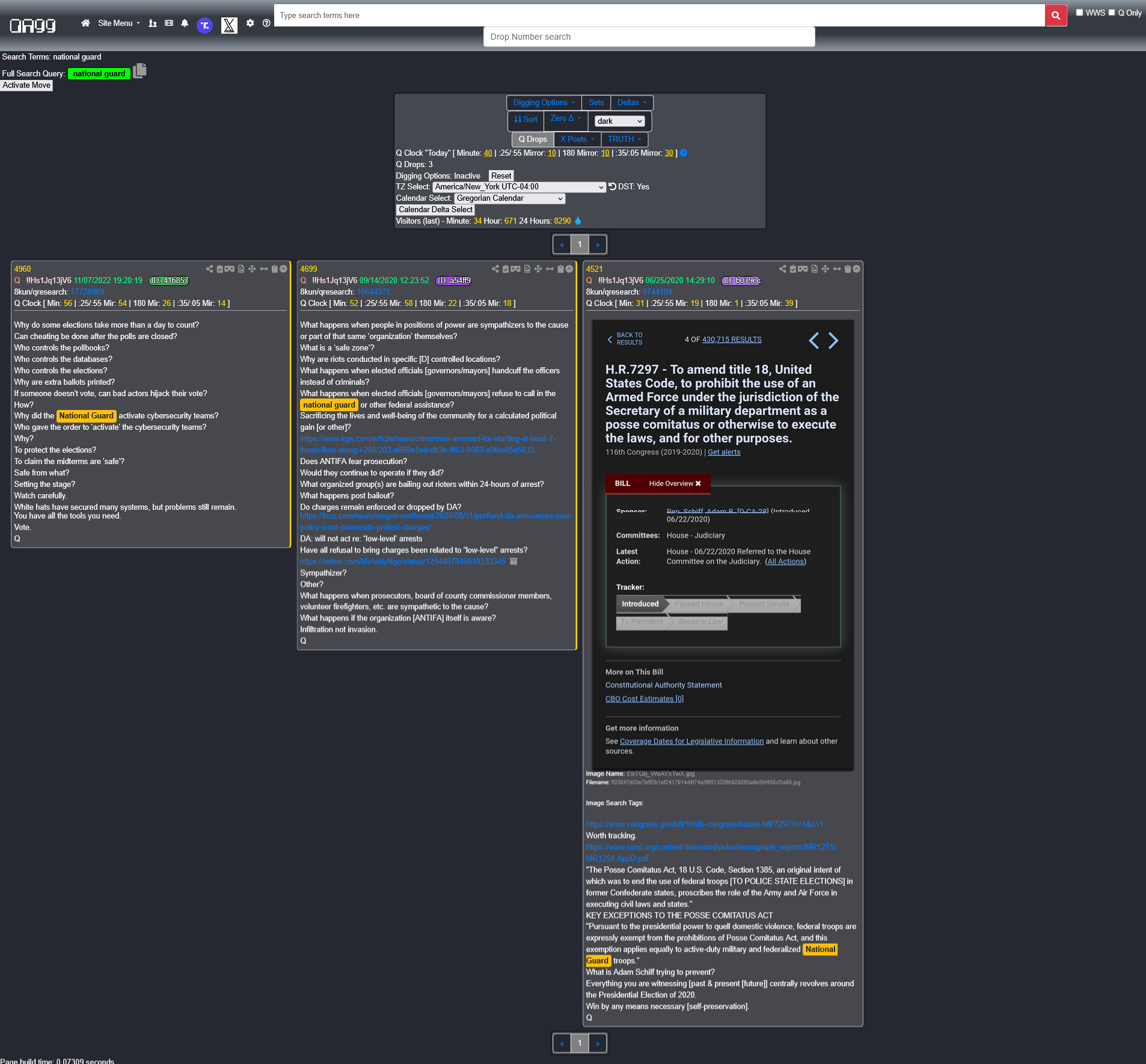This screenshot has width=1146, height=1064.
Task: Click the clipboard icon on drop 4699
Action: (560, 269)
